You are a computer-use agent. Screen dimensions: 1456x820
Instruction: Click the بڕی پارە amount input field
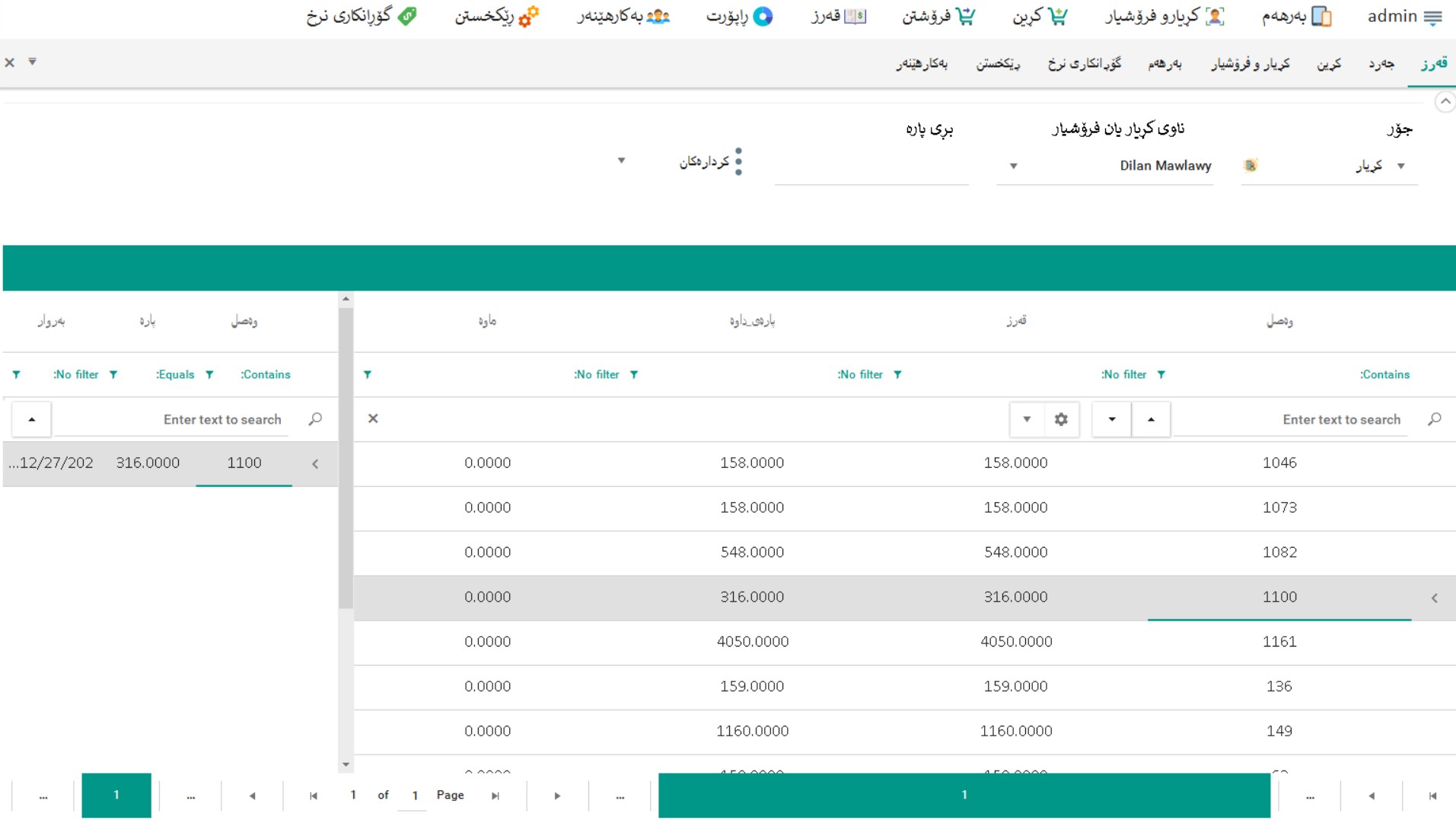(x=871, y=167)
